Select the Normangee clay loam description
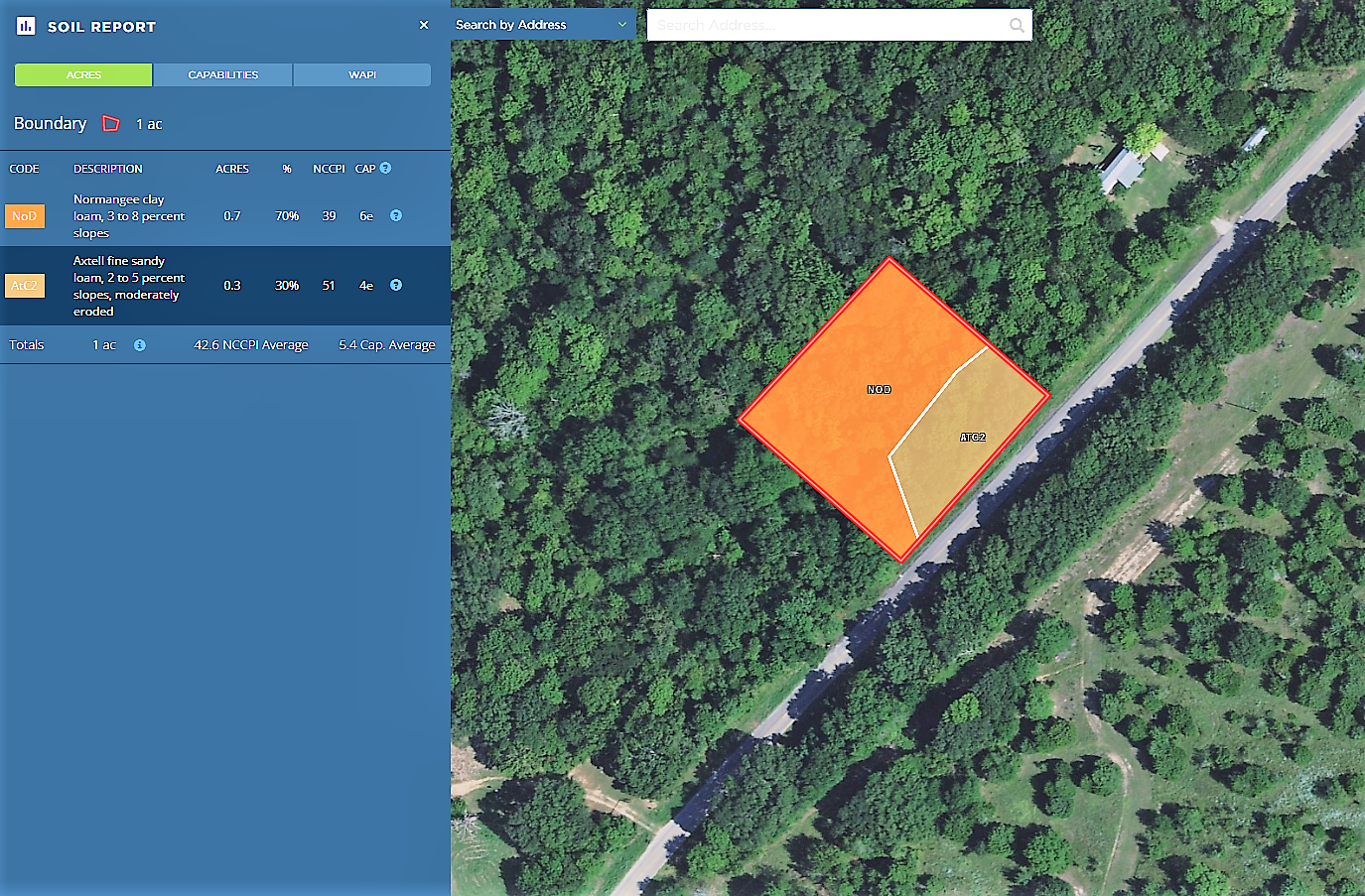Image resolution: width=1365 pixels, height=896 pixels. (x=128, y=215)
